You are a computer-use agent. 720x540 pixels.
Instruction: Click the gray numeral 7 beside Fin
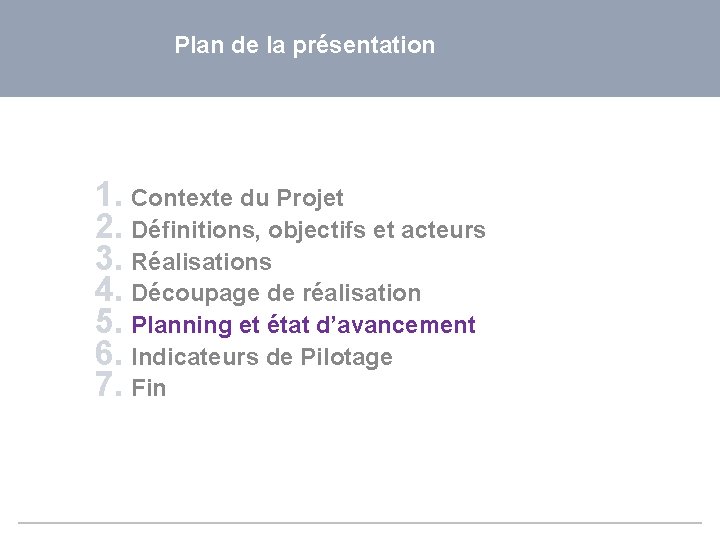(107, 385)
